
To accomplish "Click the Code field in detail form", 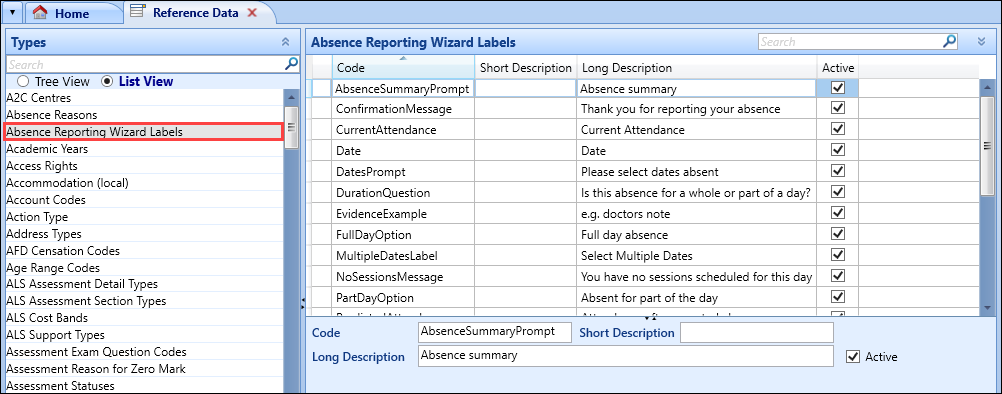I will (495, 332).
